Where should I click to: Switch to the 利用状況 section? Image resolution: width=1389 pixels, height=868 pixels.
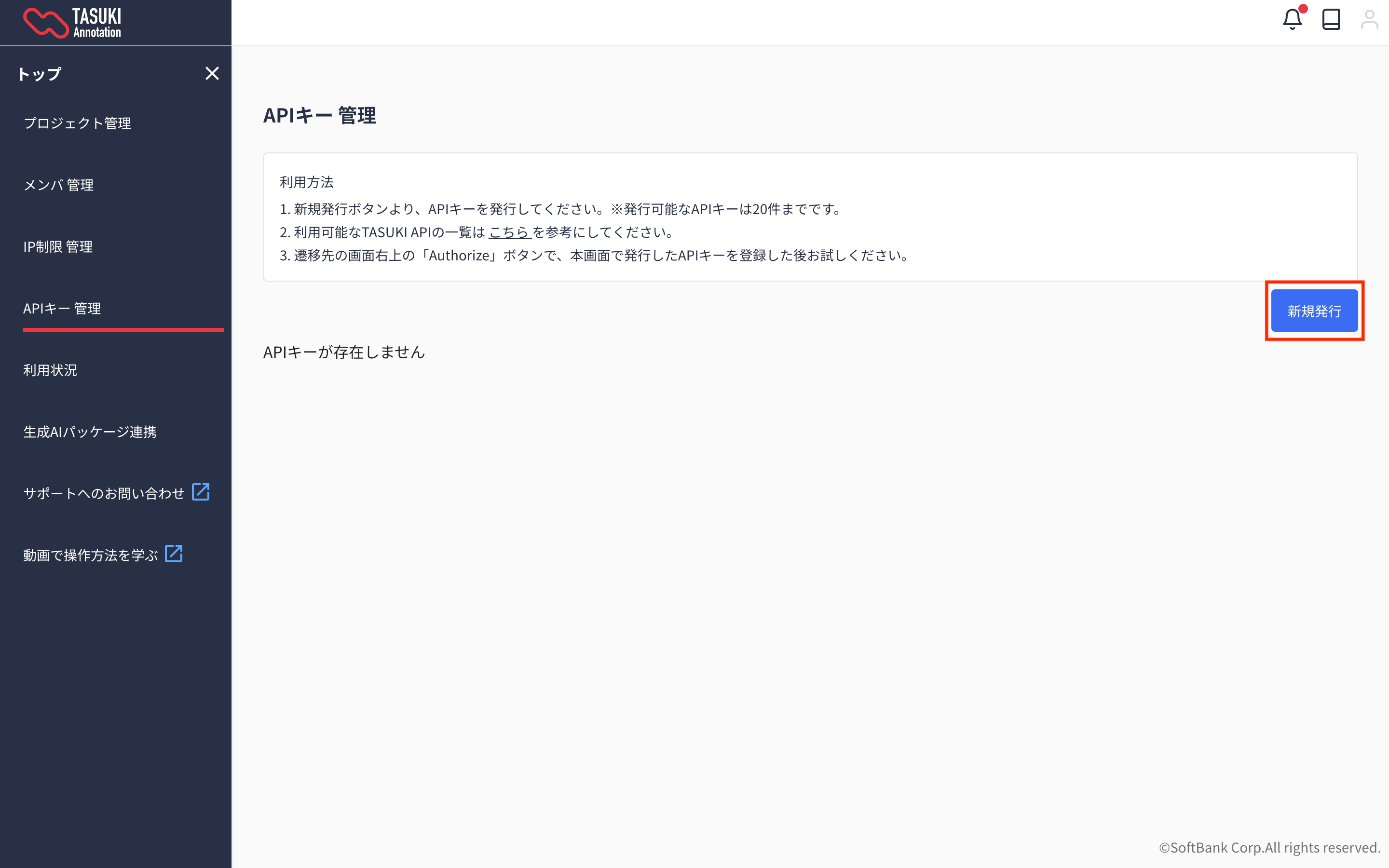click(50, 370)
